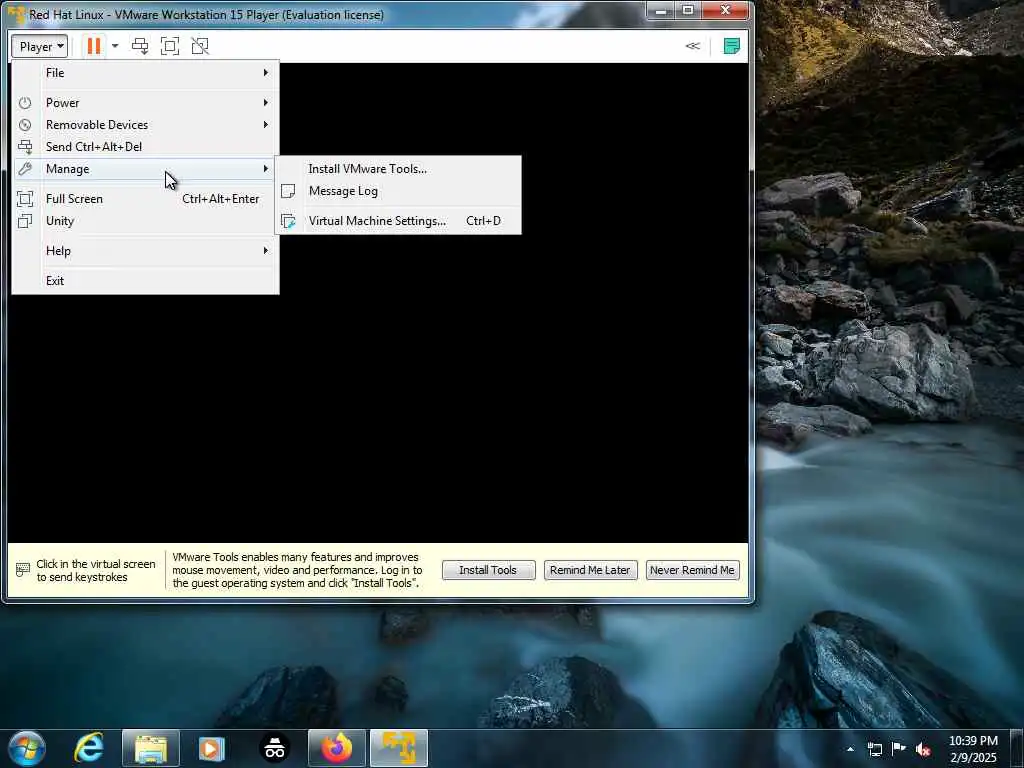Click the keyboard icon in the hint bar
The image size is (1024, 768).
tap(22, 570)
